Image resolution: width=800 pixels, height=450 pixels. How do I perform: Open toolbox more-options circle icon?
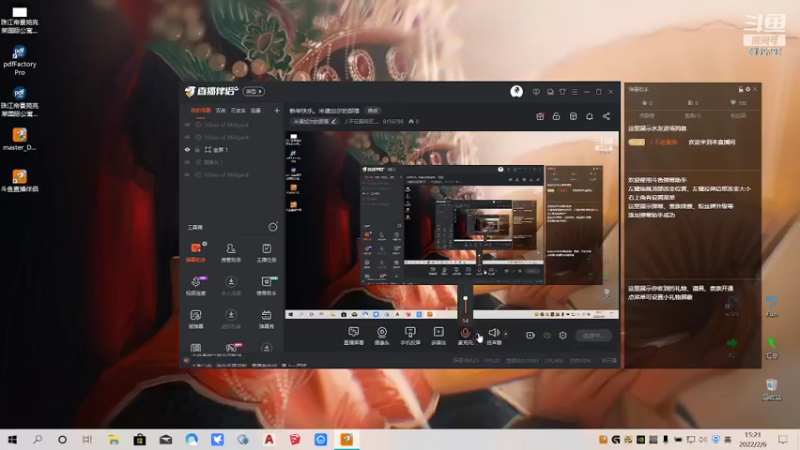click(x=273, y=227)
